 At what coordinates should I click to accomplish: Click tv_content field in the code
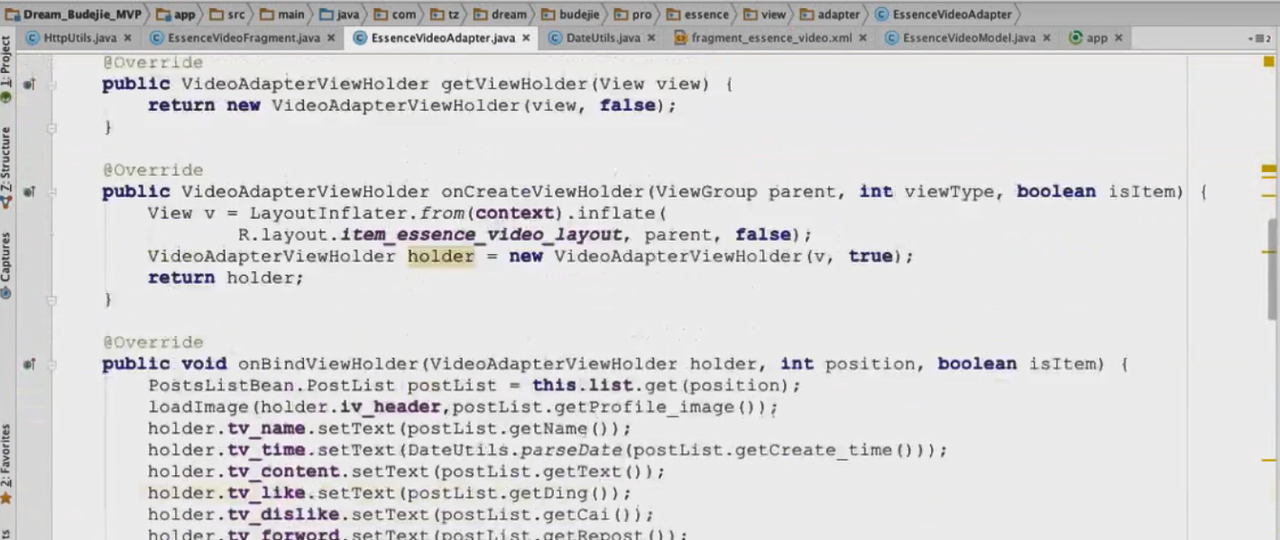[x=284, y=472]
